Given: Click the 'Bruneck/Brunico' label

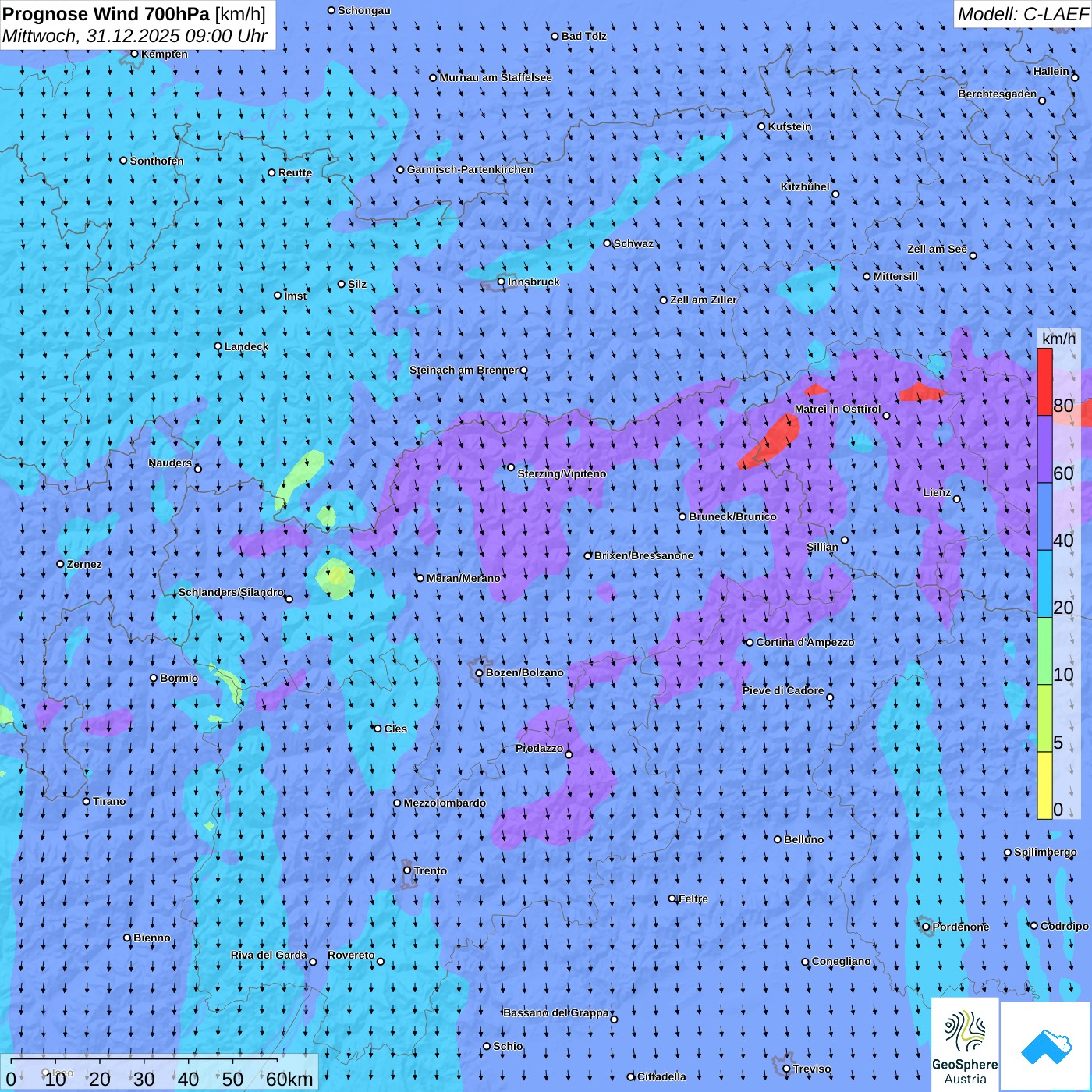Looking at the screenshot, I should [732, 516].
